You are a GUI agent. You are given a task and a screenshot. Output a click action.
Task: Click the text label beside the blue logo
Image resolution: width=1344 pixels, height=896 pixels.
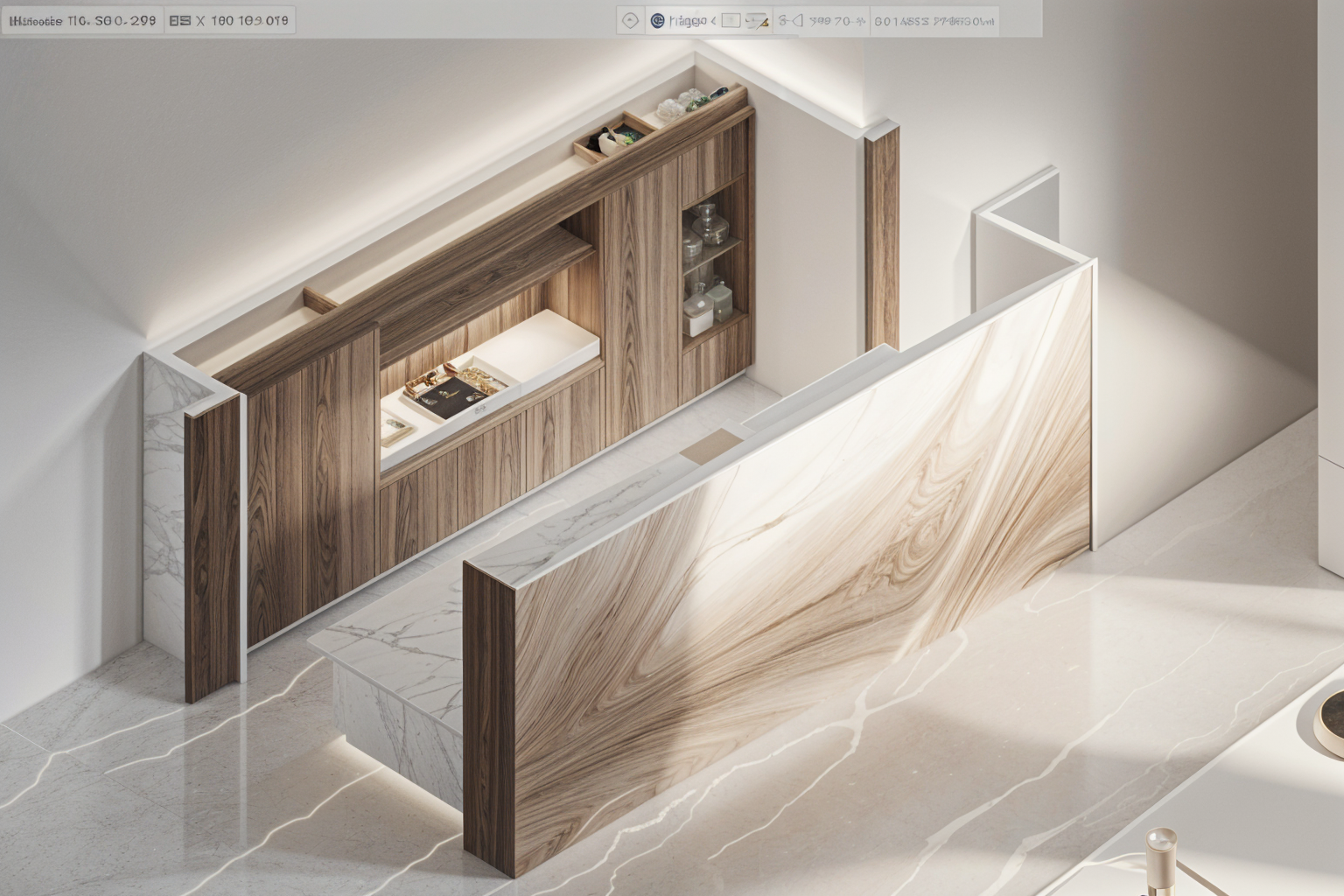pyautogui.click(x=687, y=20)
